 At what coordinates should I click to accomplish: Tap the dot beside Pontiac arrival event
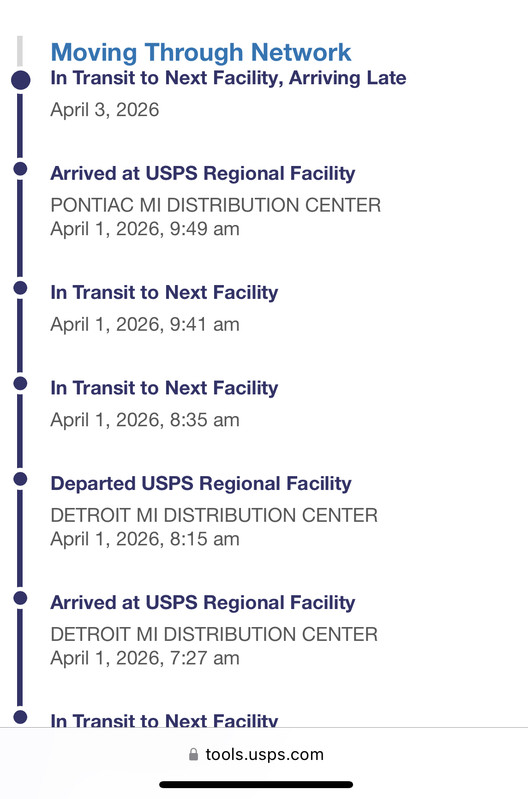(x=20, y=169)
